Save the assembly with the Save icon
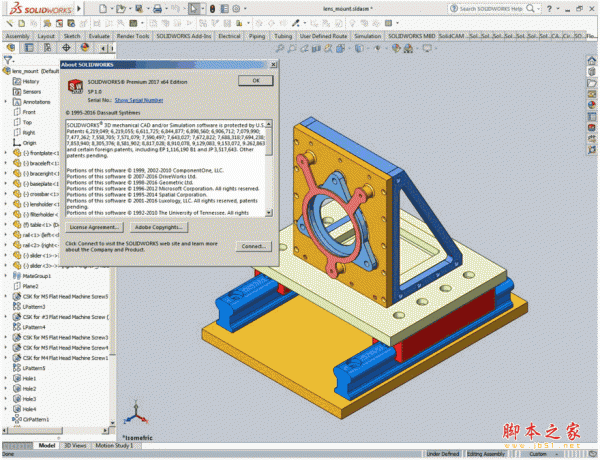 pos(139,8)
